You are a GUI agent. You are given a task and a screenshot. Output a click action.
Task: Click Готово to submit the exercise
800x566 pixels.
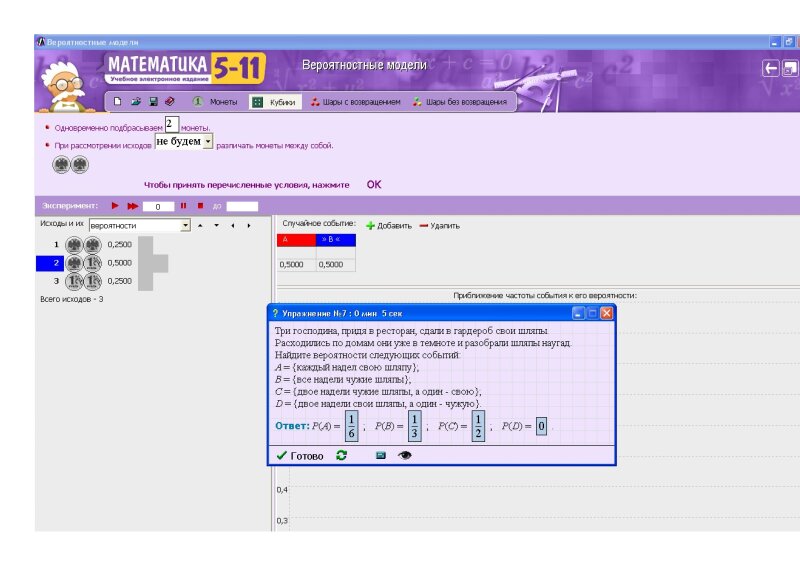(x=300, y=455)
